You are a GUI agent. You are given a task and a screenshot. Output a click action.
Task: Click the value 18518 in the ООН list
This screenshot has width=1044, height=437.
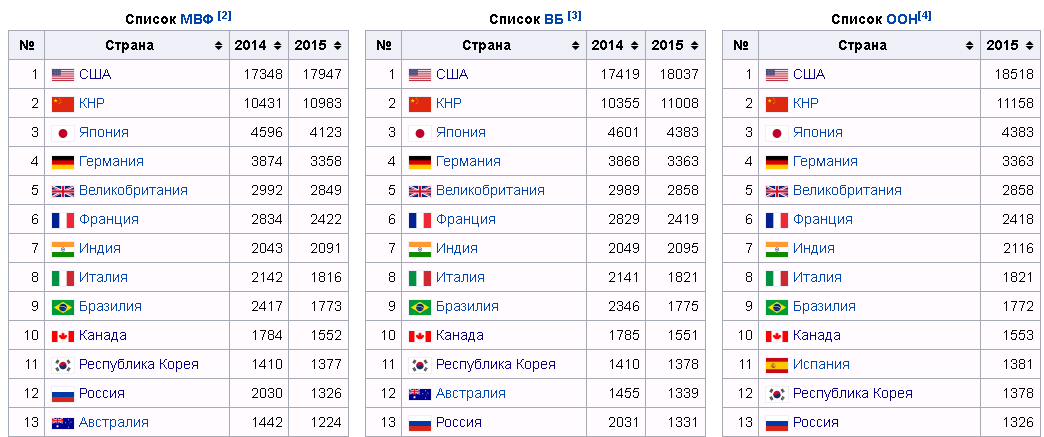click(1016, 75)
